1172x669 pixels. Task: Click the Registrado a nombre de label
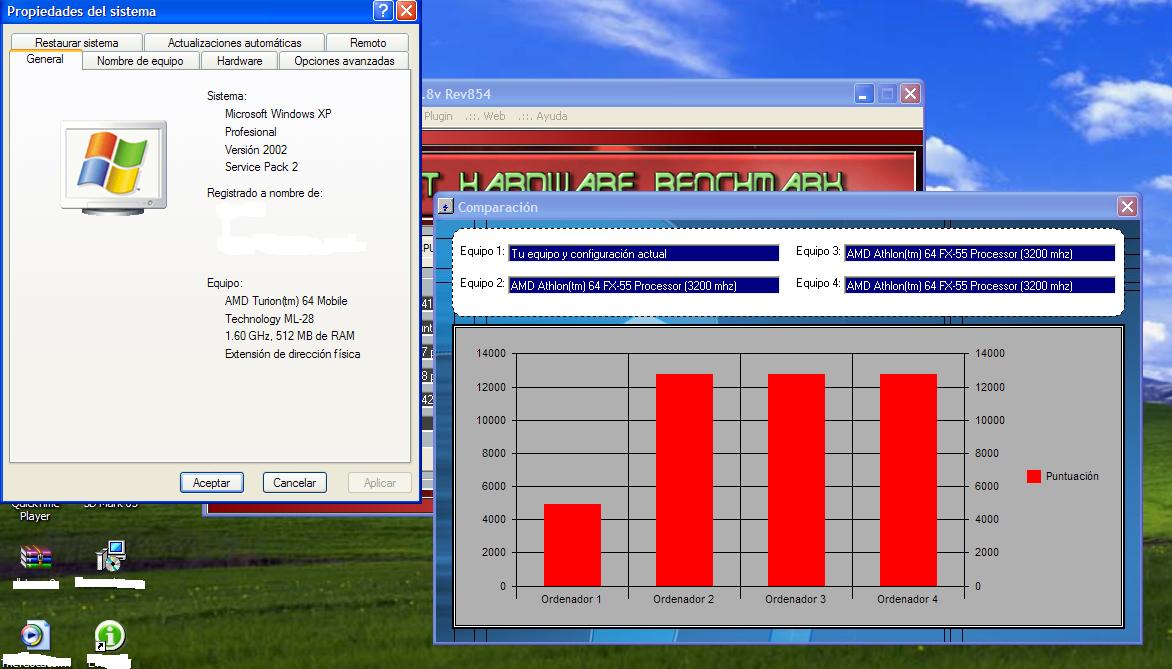[x=265, y=193]
